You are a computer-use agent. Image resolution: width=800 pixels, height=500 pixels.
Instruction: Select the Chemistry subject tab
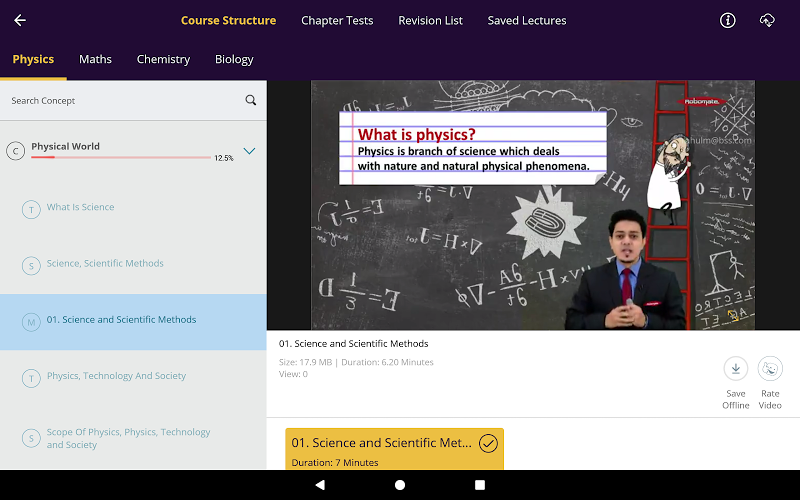(163, 59)
